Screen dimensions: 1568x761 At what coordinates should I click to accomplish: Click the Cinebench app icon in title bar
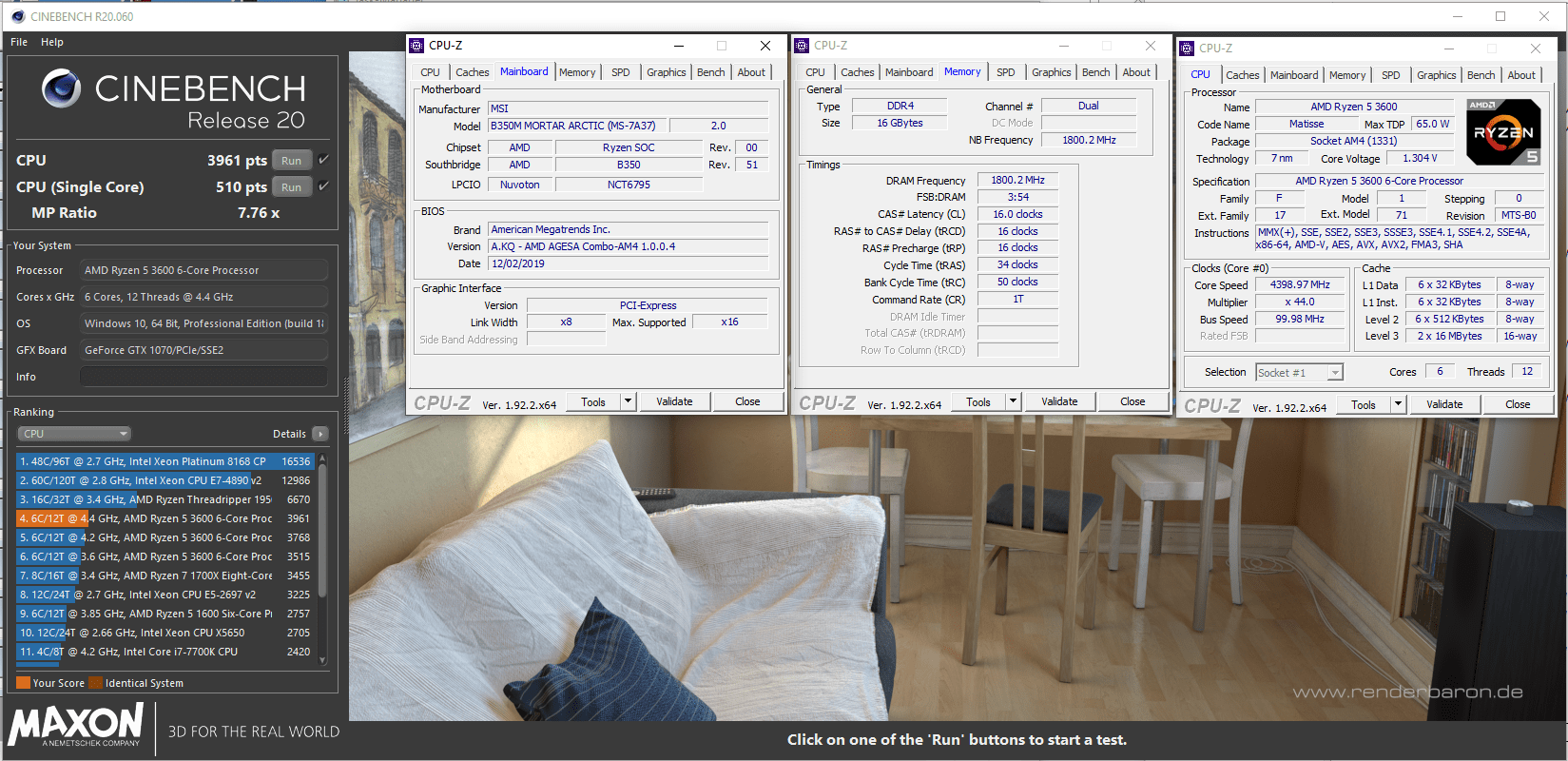click(x=17, y=16)
